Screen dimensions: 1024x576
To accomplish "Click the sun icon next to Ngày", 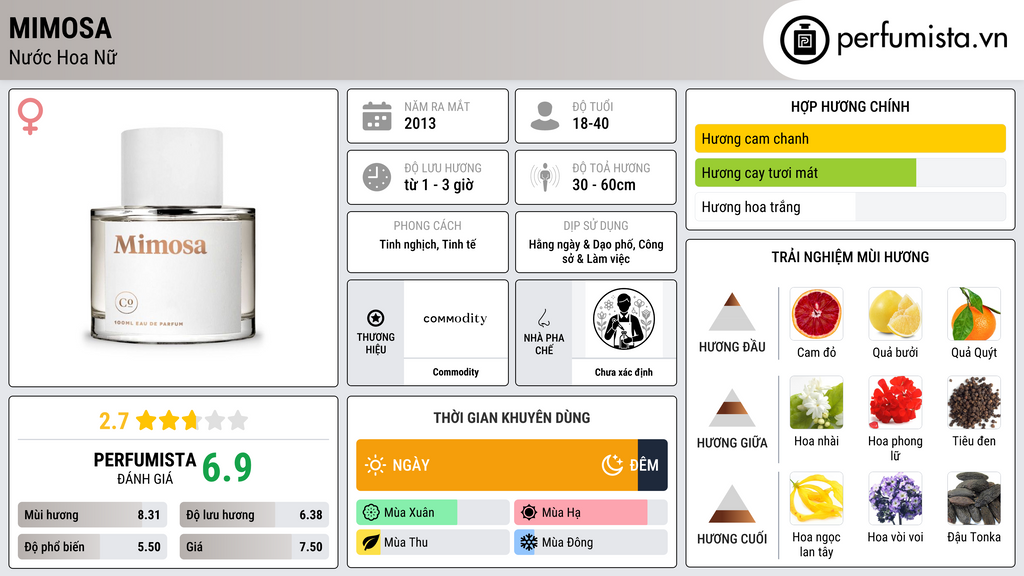I will tap(375, 465).
